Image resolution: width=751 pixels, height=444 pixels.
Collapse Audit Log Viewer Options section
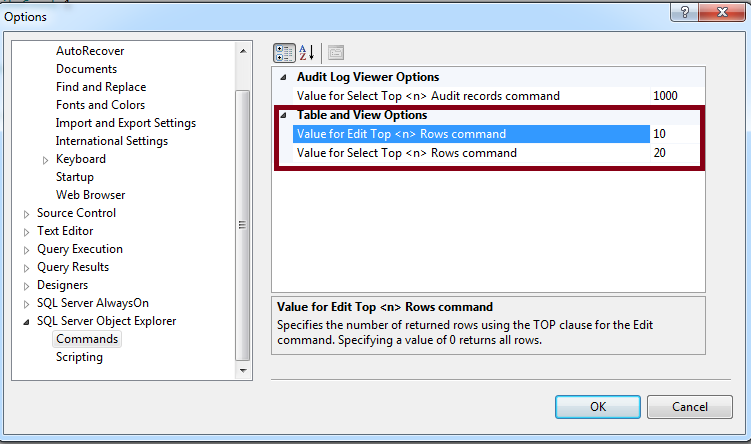point(283,78)
